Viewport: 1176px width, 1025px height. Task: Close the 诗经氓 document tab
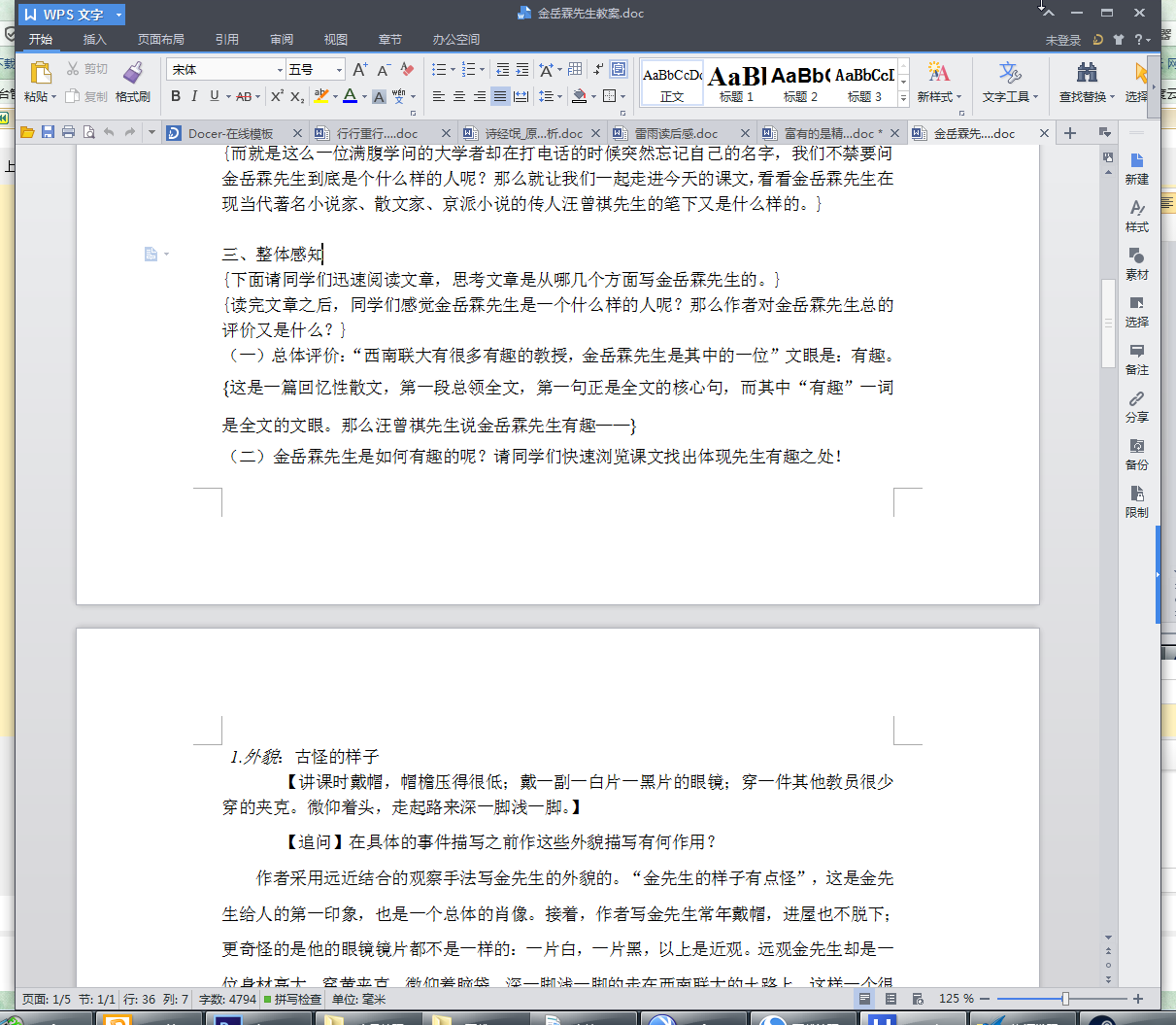click(594, 133)
